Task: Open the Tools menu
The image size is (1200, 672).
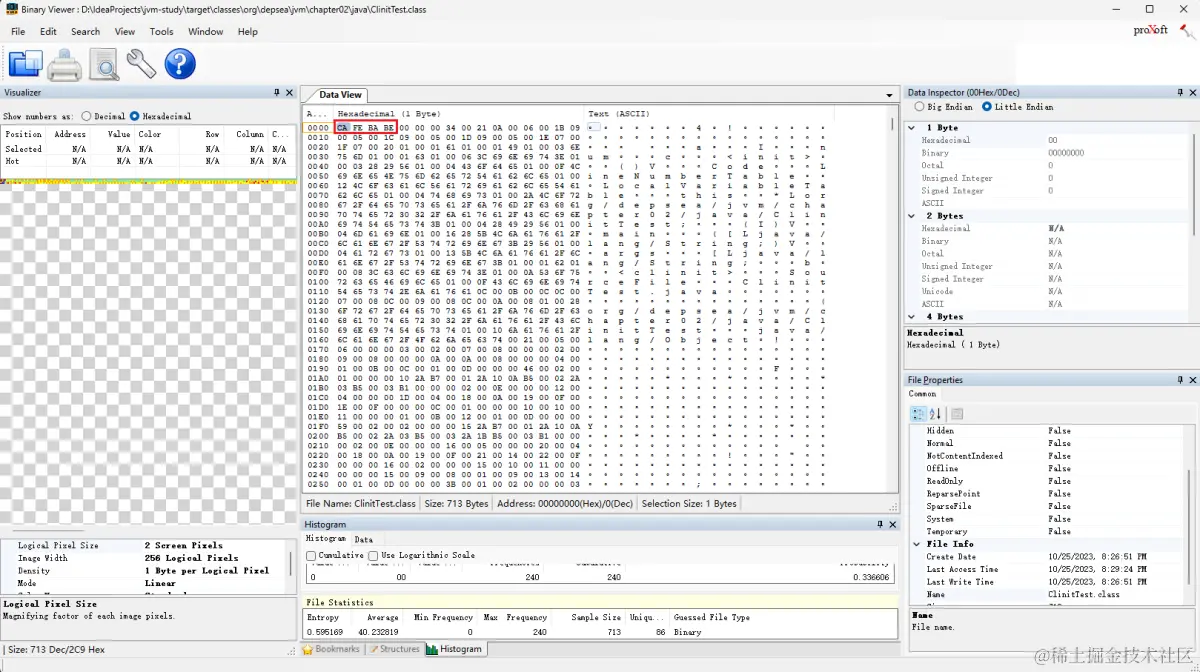Action: [x=161, y=32]
